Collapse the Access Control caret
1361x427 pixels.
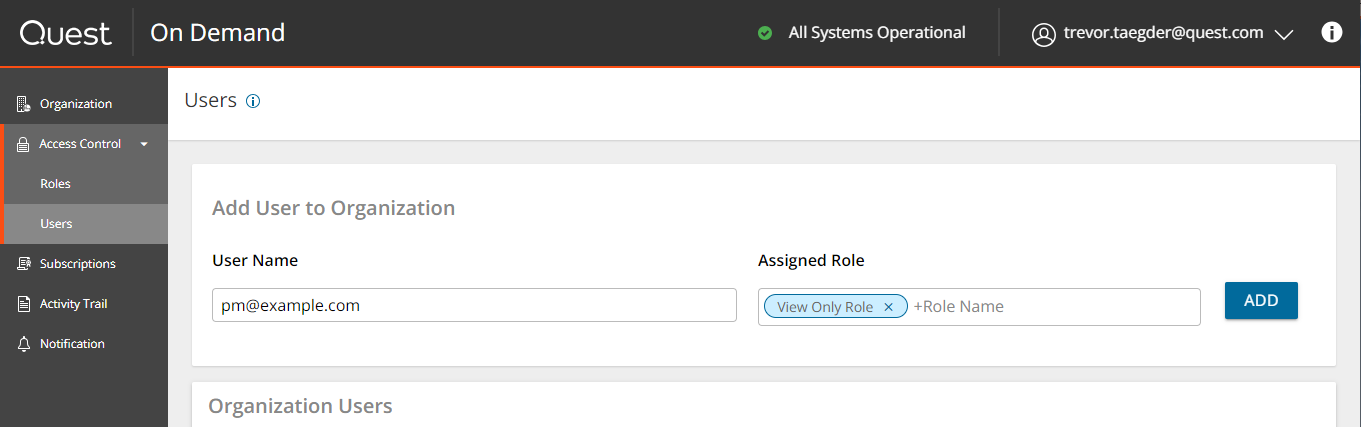click(x=144, y=144)
